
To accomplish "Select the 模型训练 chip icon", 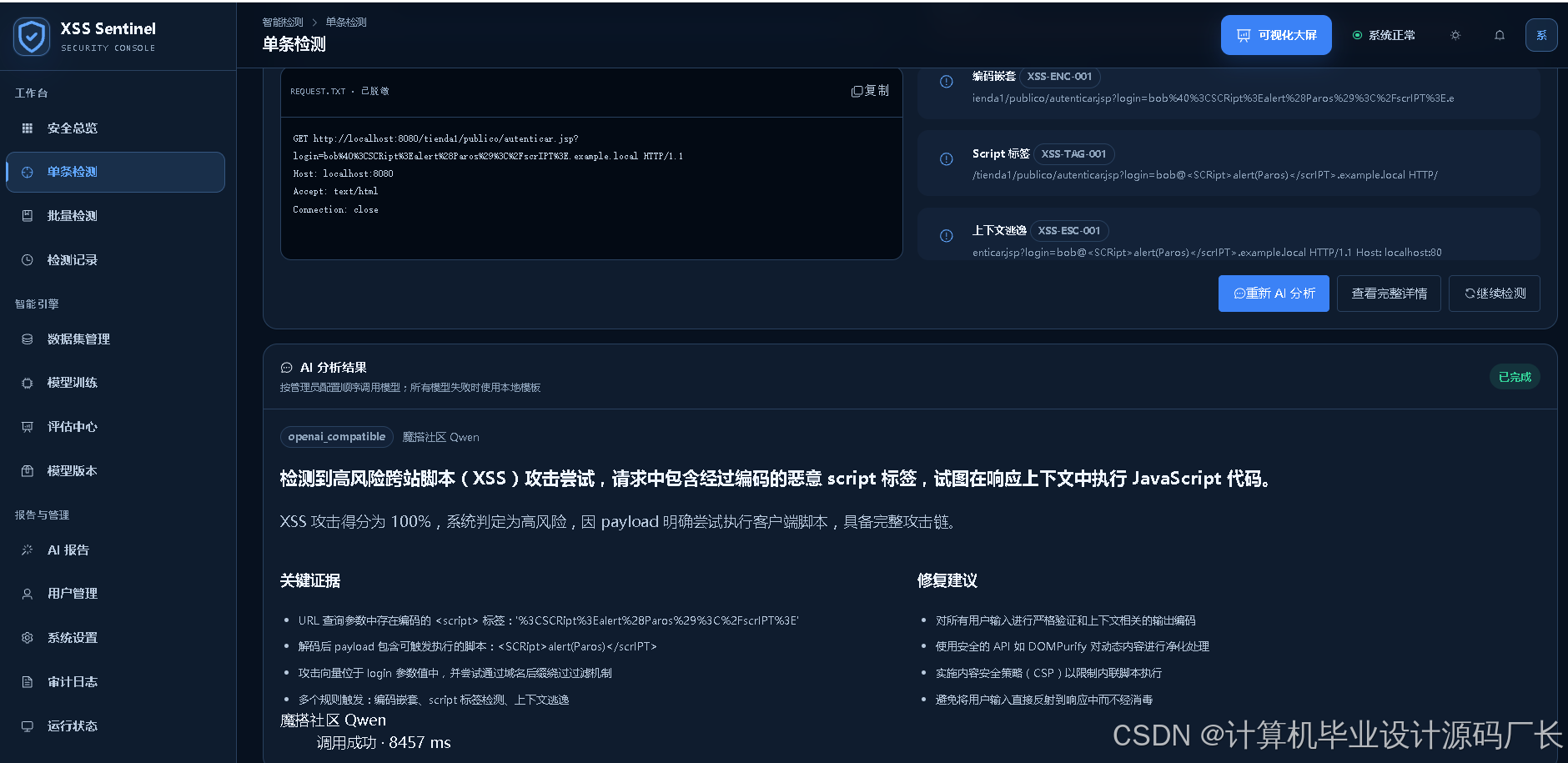I will click(28, 383).
